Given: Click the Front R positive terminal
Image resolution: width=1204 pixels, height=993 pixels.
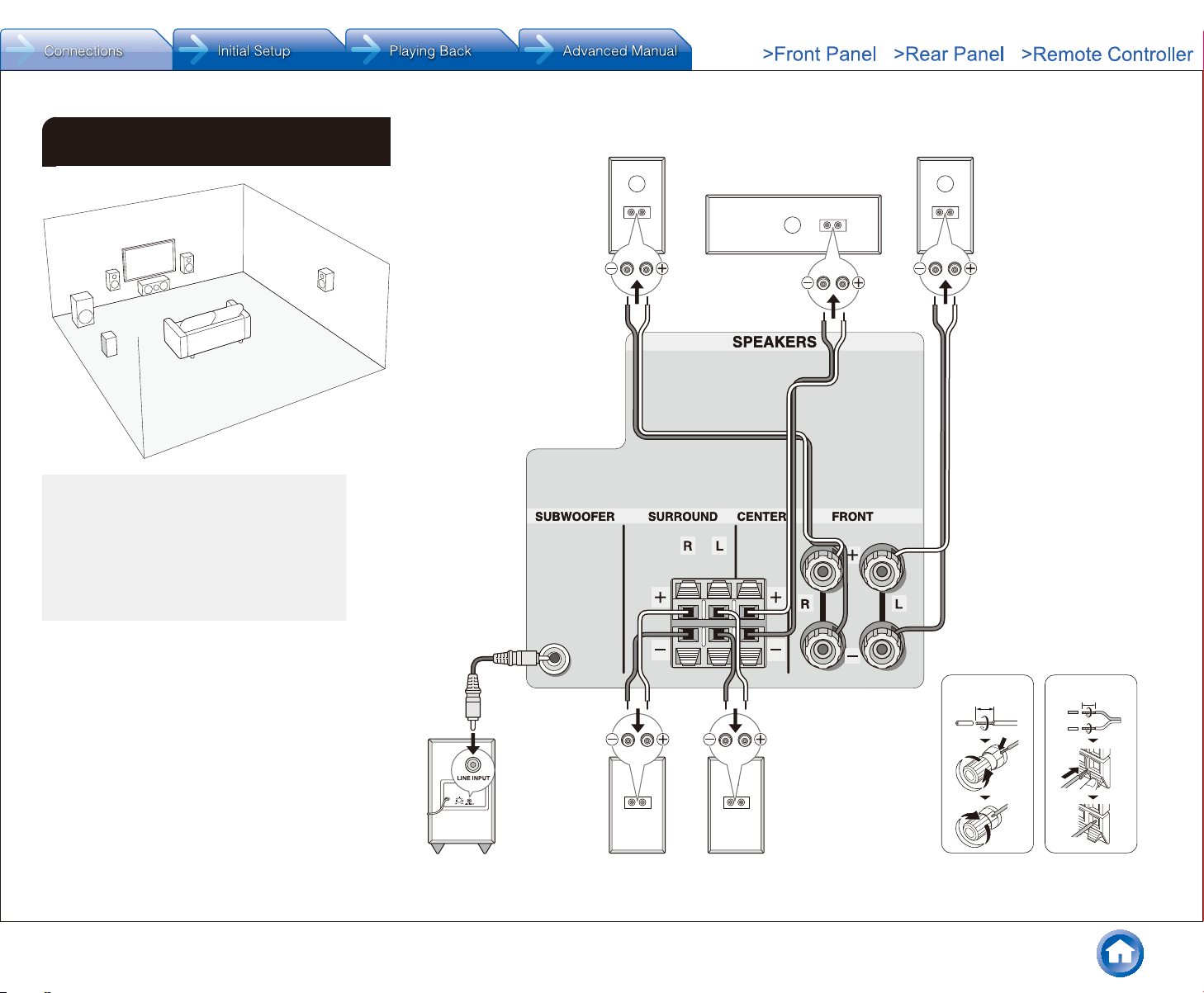Looking at the screenshot, I should click(822, 570).
